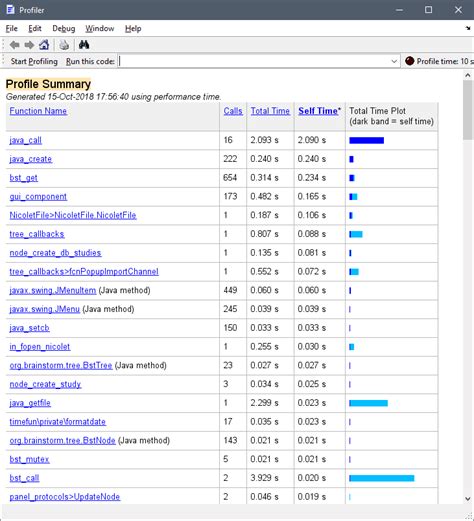The image size is (474, 521).
Task: Go back with the left arrow icon
Action: (x=14, y=45)
